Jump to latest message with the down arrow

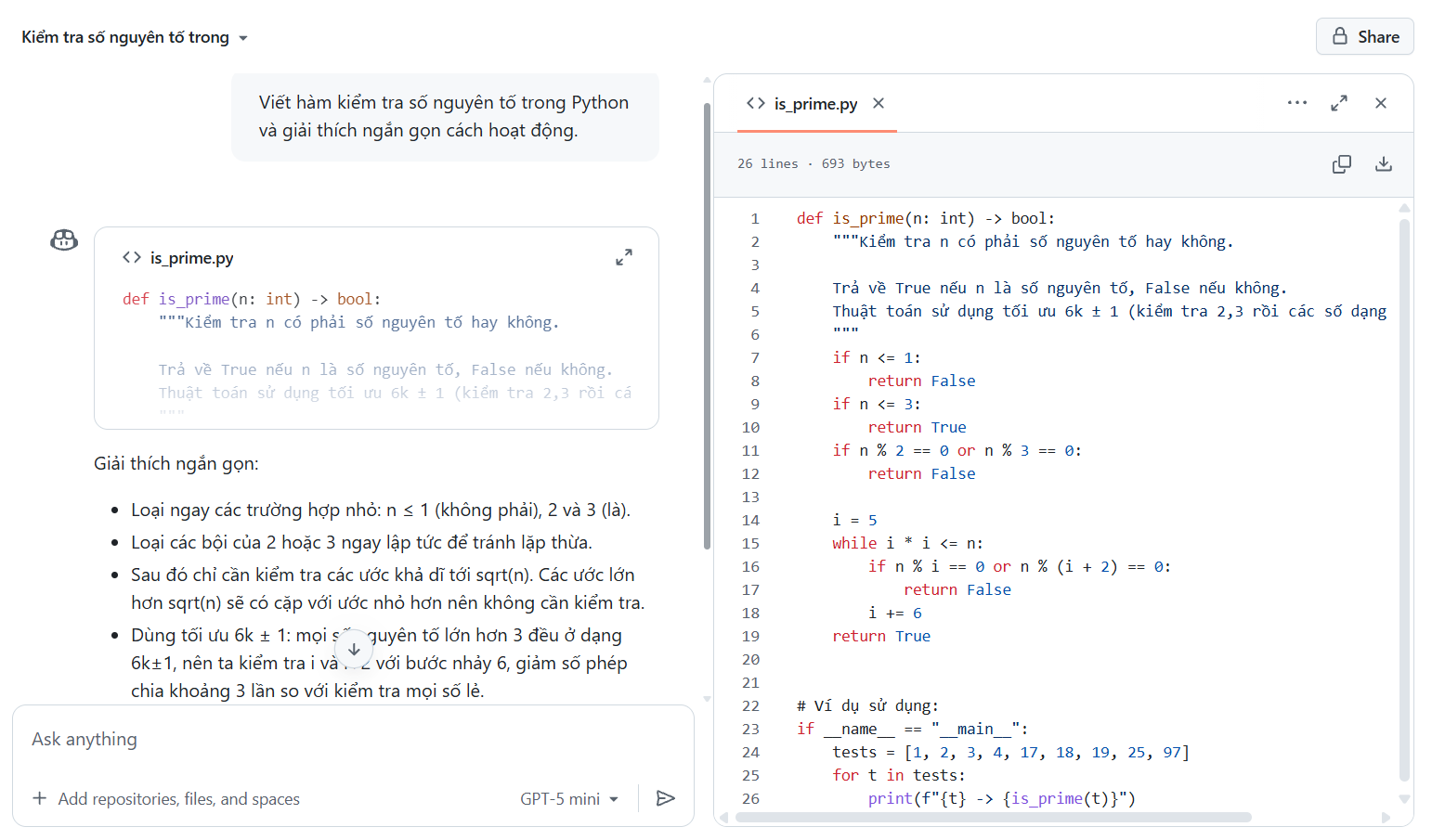(354, 650)
